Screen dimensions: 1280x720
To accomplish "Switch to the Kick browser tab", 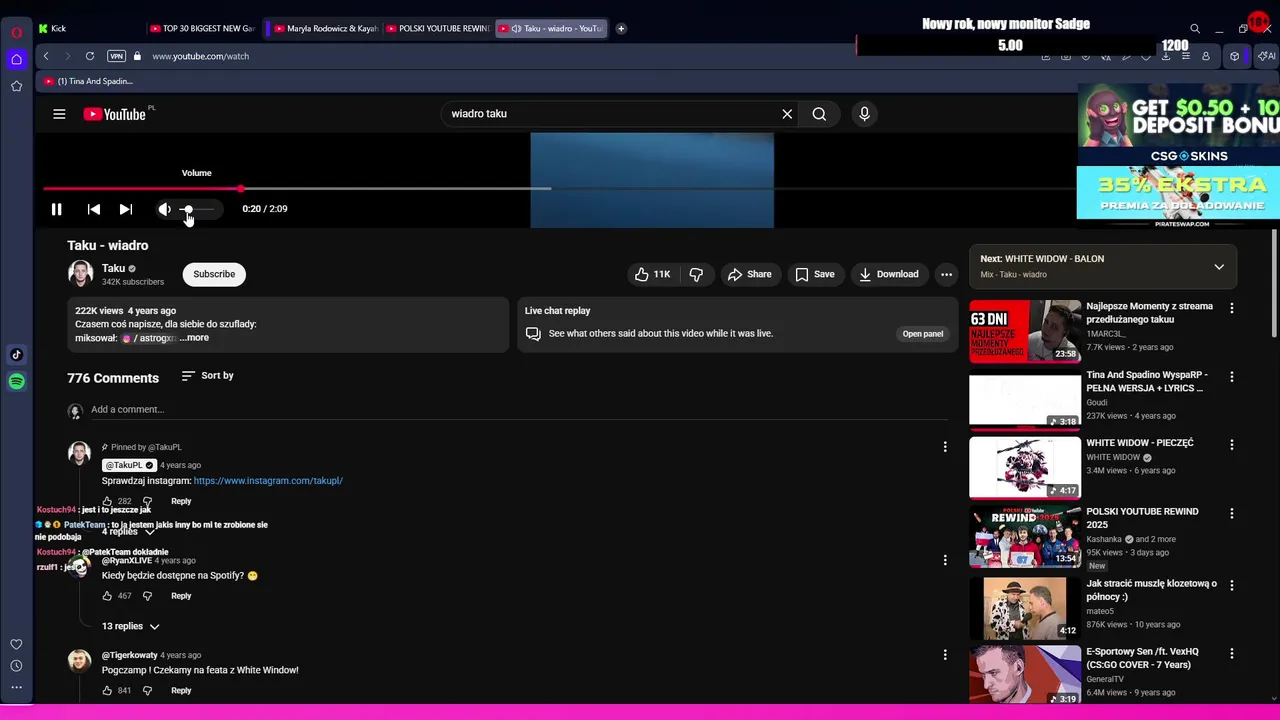I will coord(88,28).
